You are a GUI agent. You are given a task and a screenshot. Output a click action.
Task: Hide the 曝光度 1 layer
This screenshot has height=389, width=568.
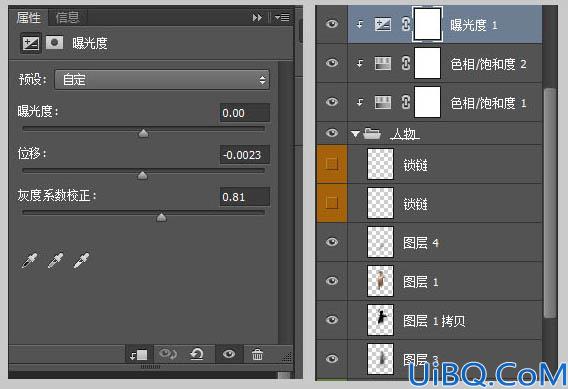pyautogui.click(x=332, y=24)
